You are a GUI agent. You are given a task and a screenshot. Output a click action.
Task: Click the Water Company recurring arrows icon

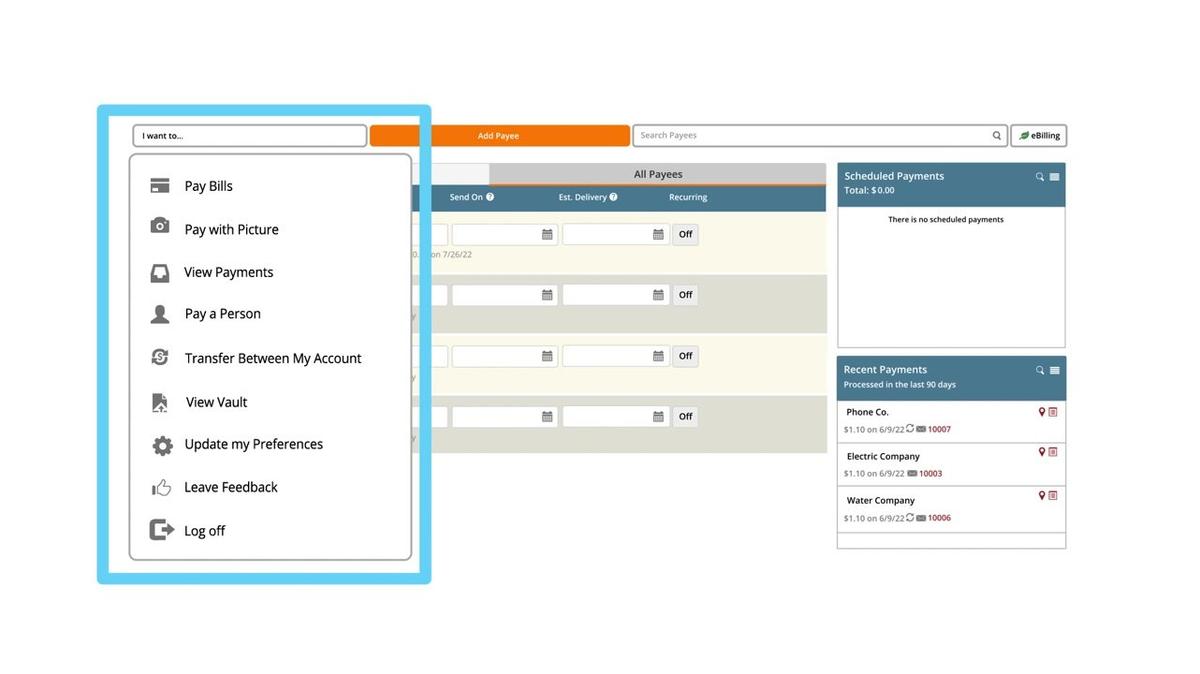click(909, 518)
